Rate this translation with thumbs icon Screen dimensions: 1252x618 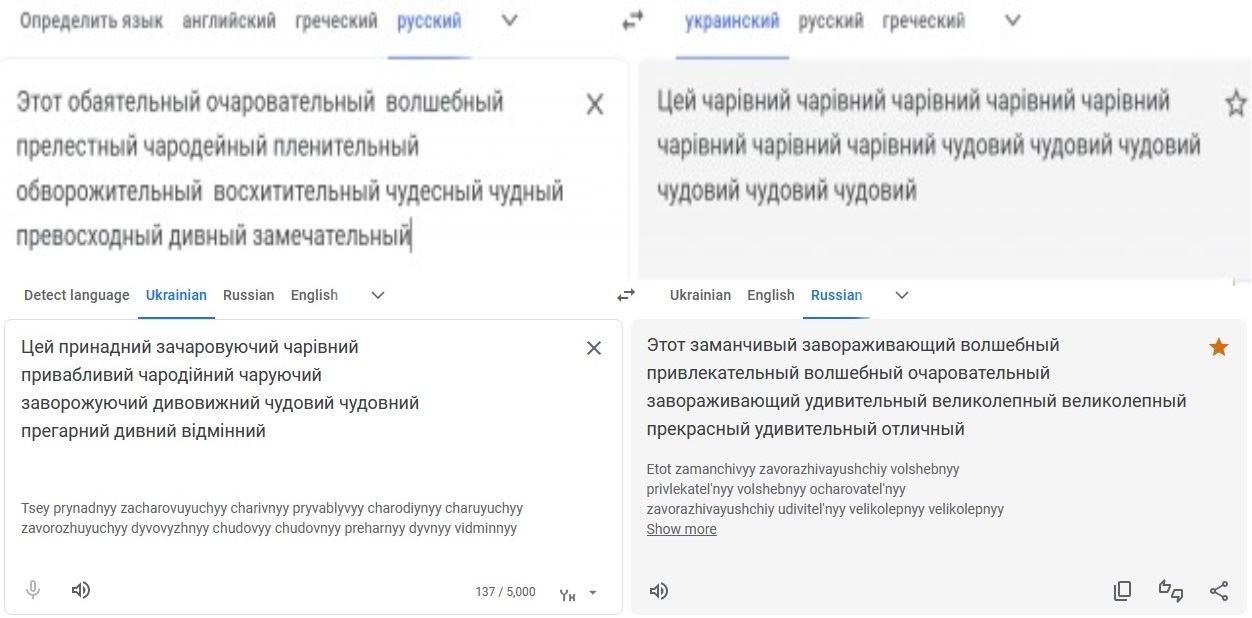point(1171,591)
